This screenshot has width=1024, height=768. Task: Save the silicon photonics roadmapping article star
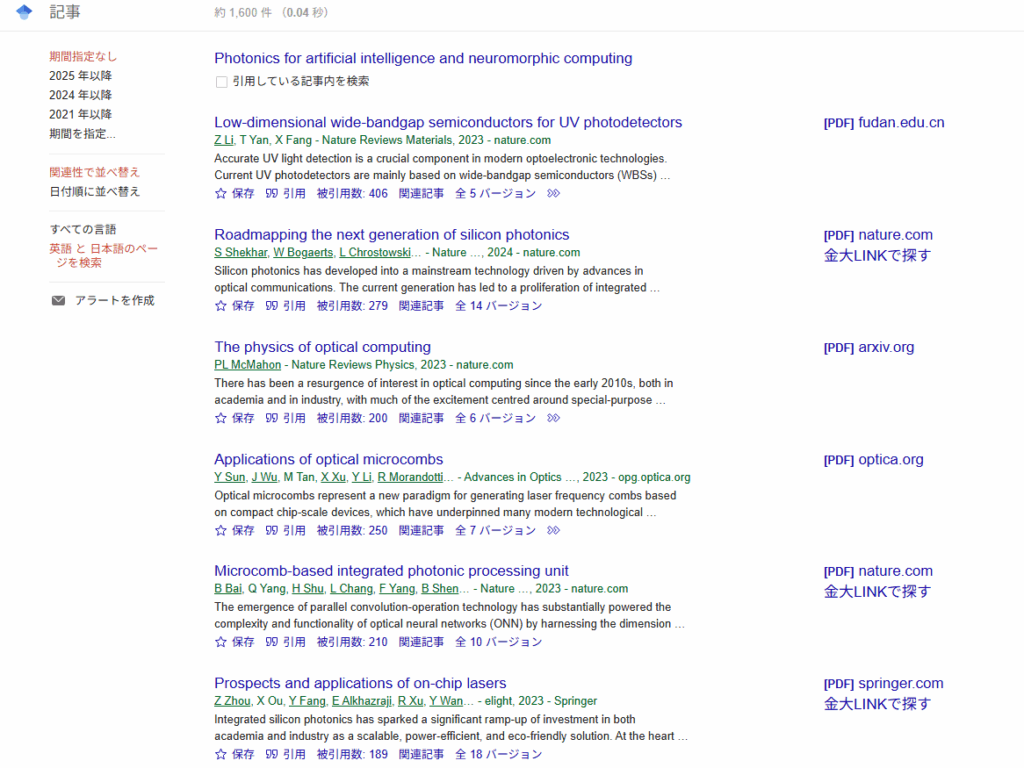pyautogui.click(x=221, y=306)
